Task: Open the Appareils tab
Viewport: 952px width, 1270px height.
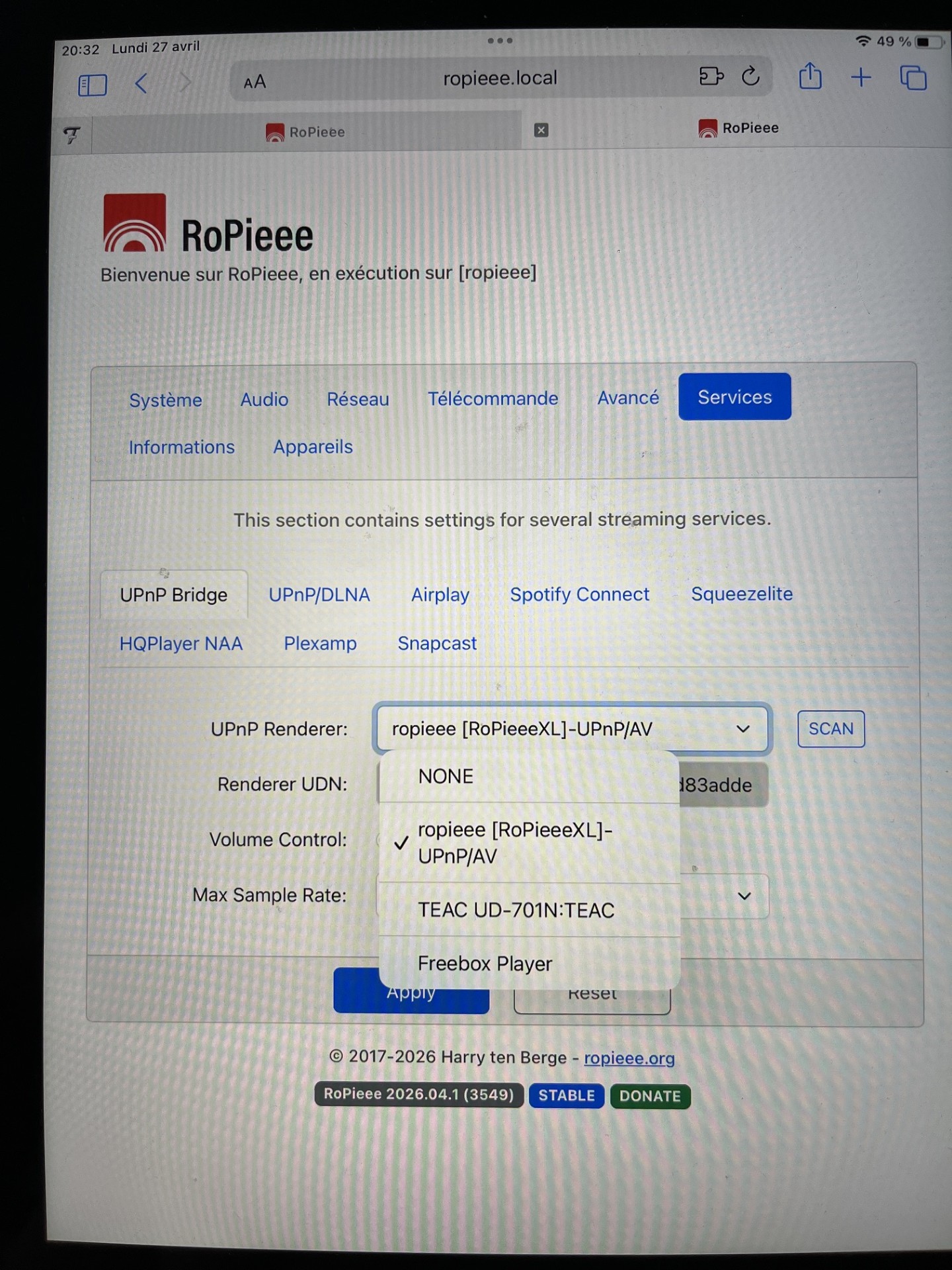Action: (x=313, y=446)
